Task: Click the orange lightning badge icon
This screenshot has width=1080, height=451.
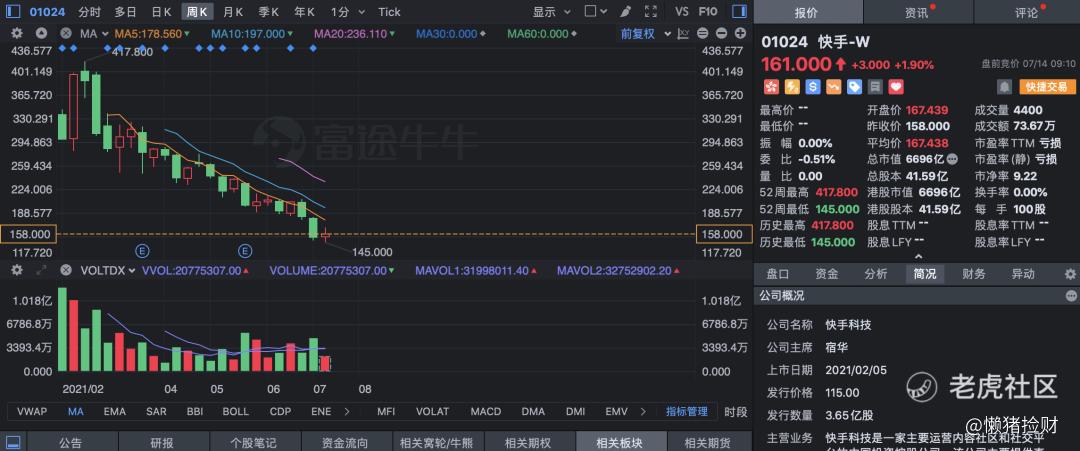Action: pyautogui.click(x=792, y=87)
